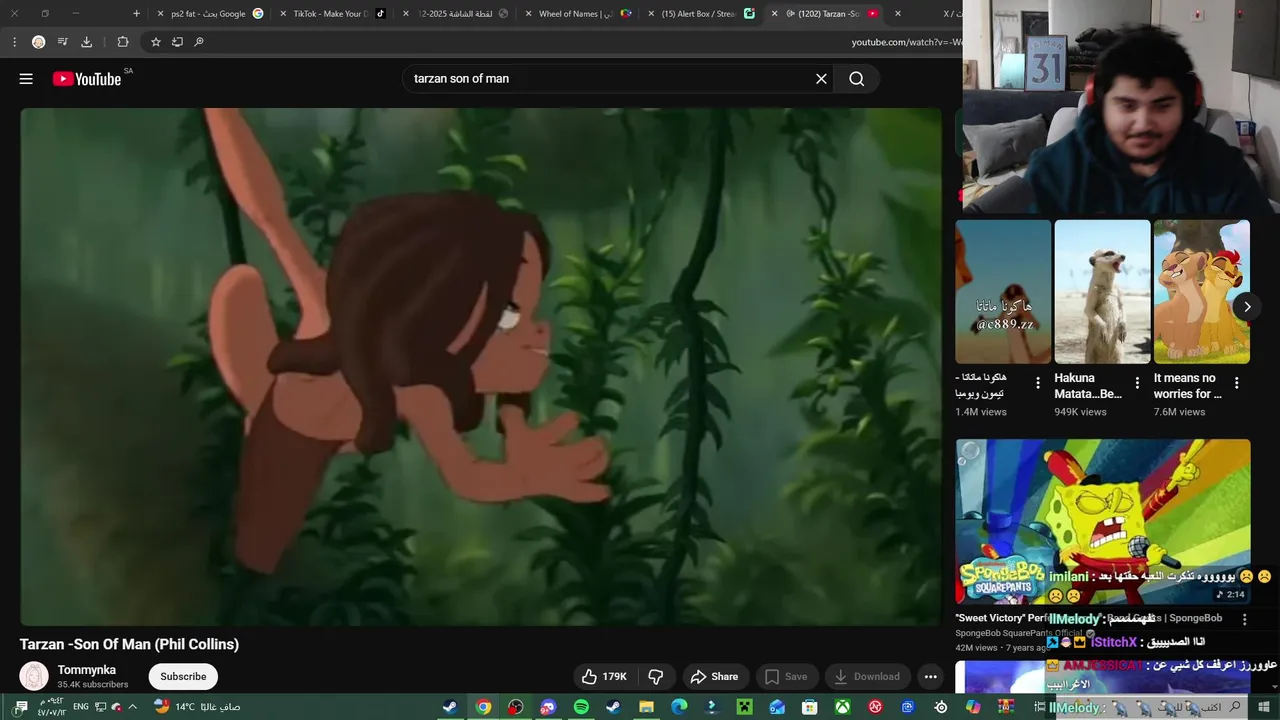Switch to the 12-2025 screenshot tab

(x=455, y=14)
